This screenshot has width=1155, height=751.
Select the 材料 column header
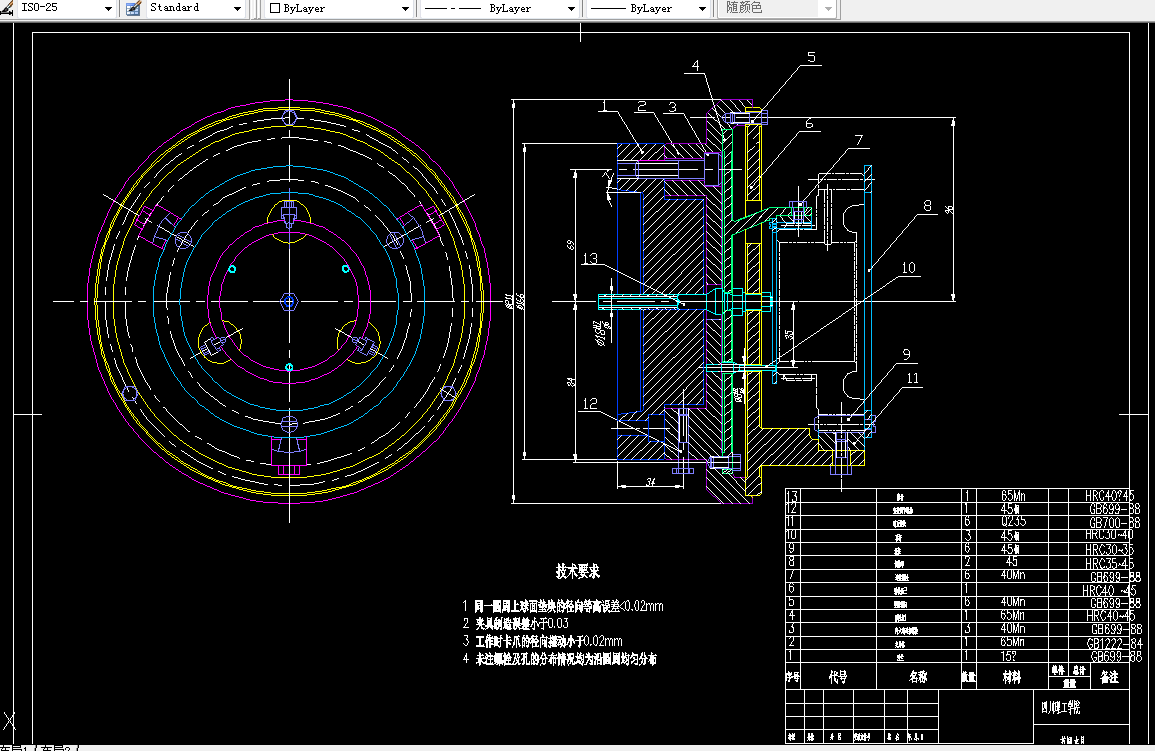coord(1012,677)
